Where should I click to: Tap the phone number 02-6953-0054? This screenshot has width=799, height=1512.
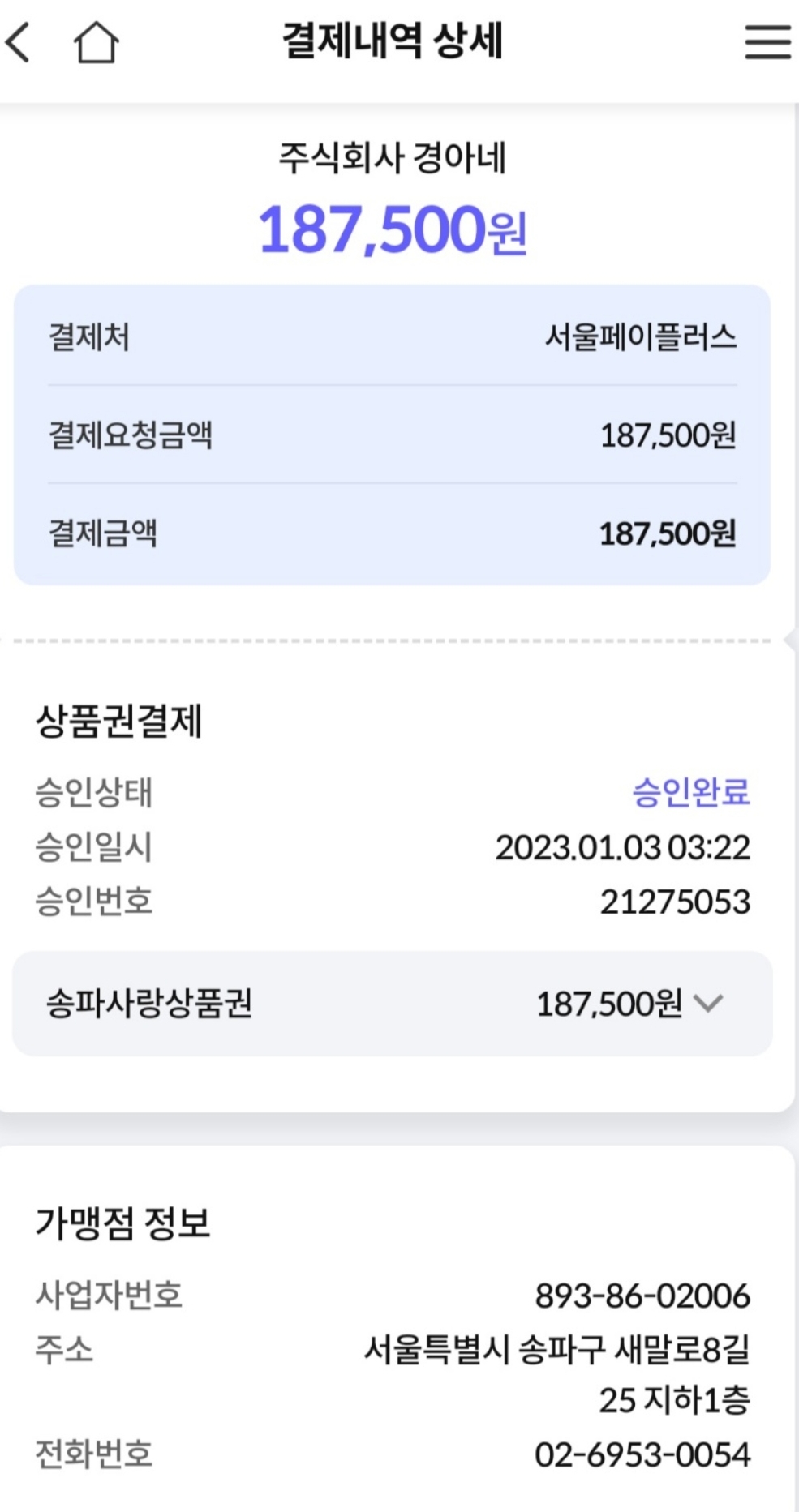point(642,1454)
